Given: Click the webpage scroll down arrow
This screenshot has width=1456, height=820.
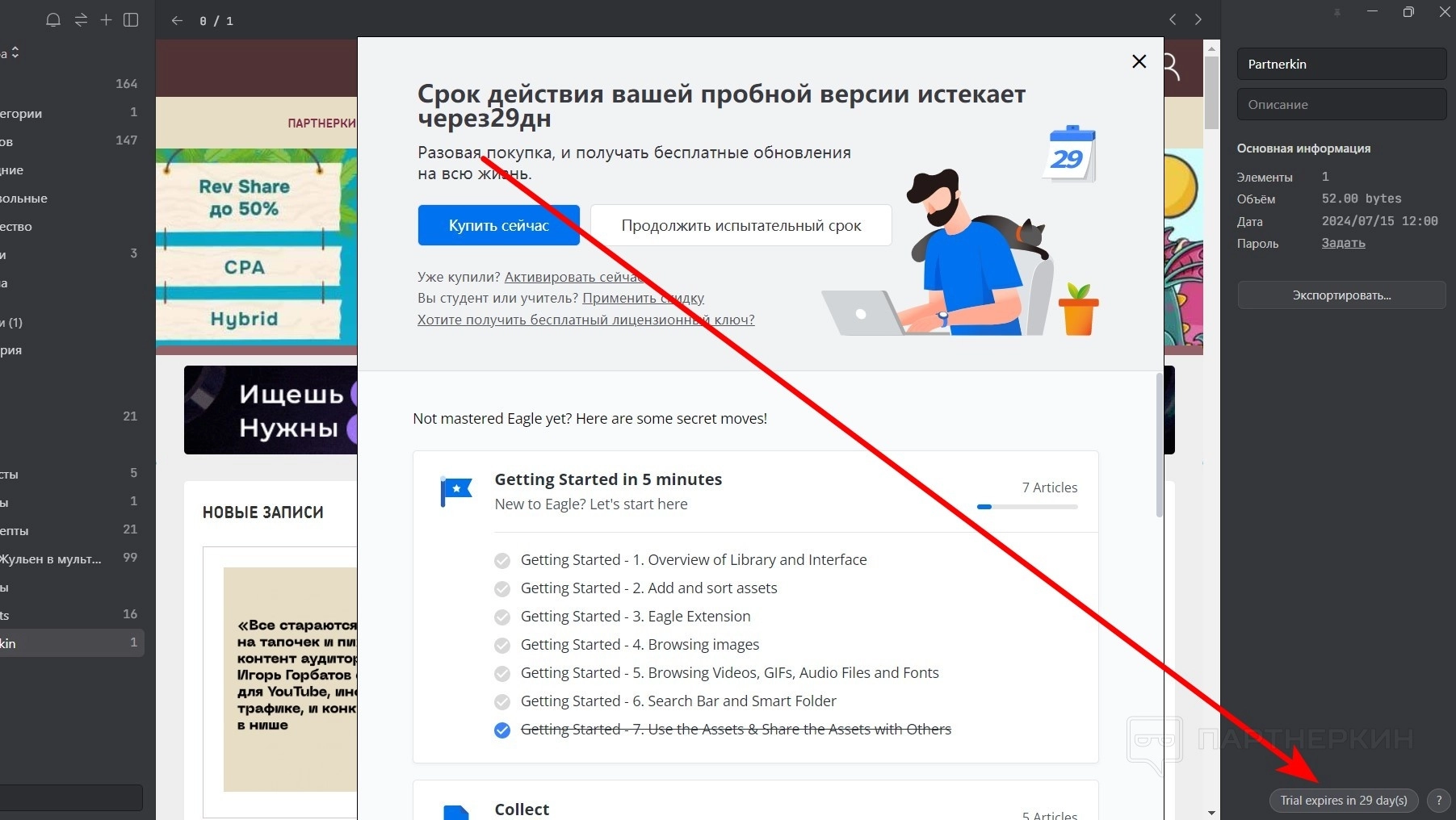Looking at the screenshot, I should (1211, 813).
